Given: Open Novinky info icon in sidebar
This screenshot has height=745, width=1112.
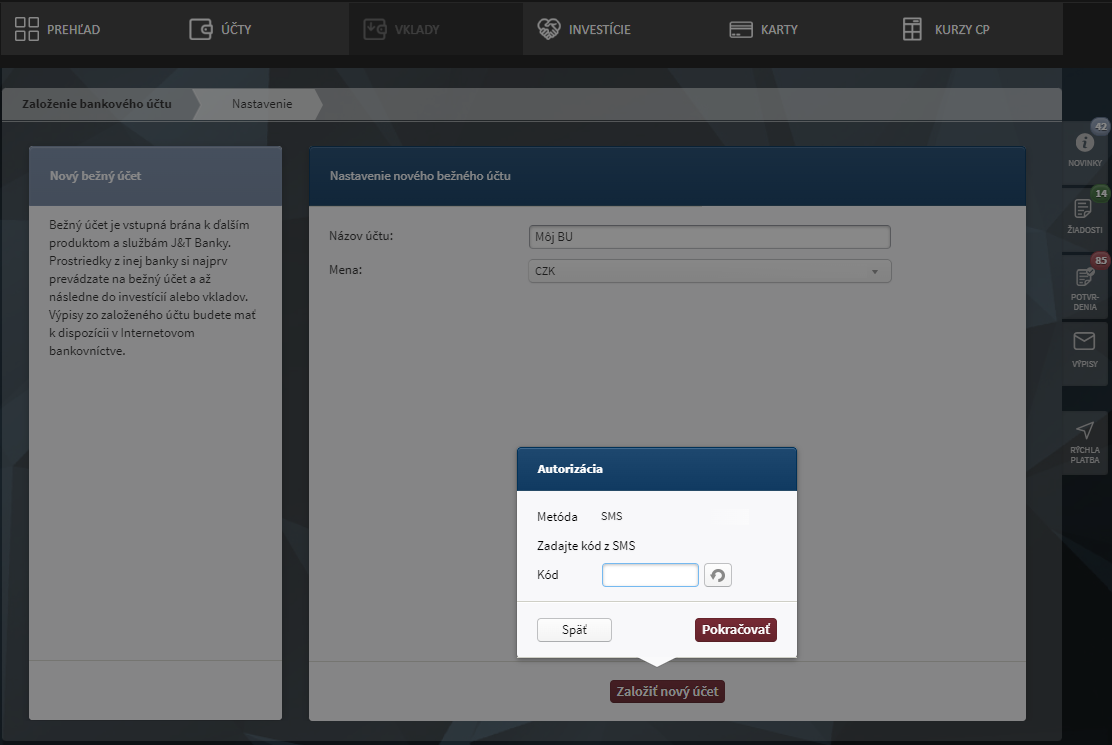Looking at the screenshot, I should [1084, 143].
